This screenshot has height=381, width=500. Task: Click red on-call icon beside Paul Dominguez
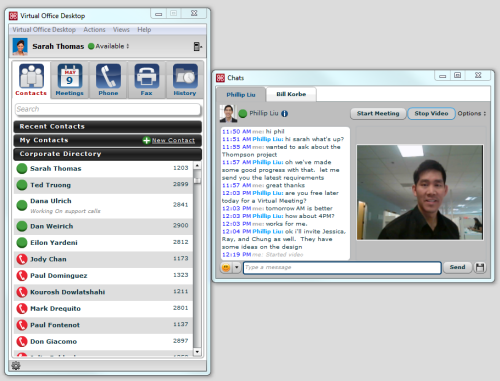(22, 276)
